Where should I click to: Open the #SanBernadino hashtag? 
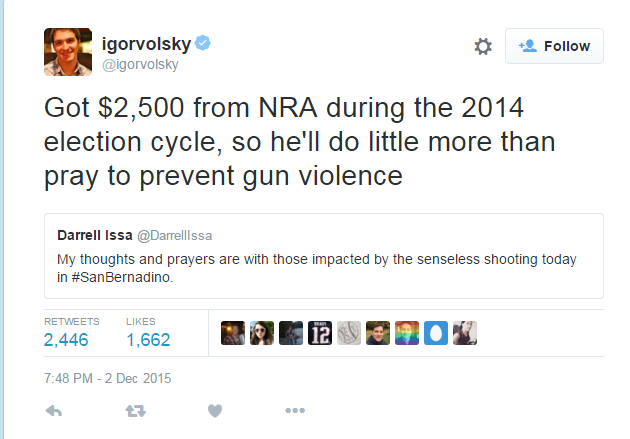(x=122, y=277)
